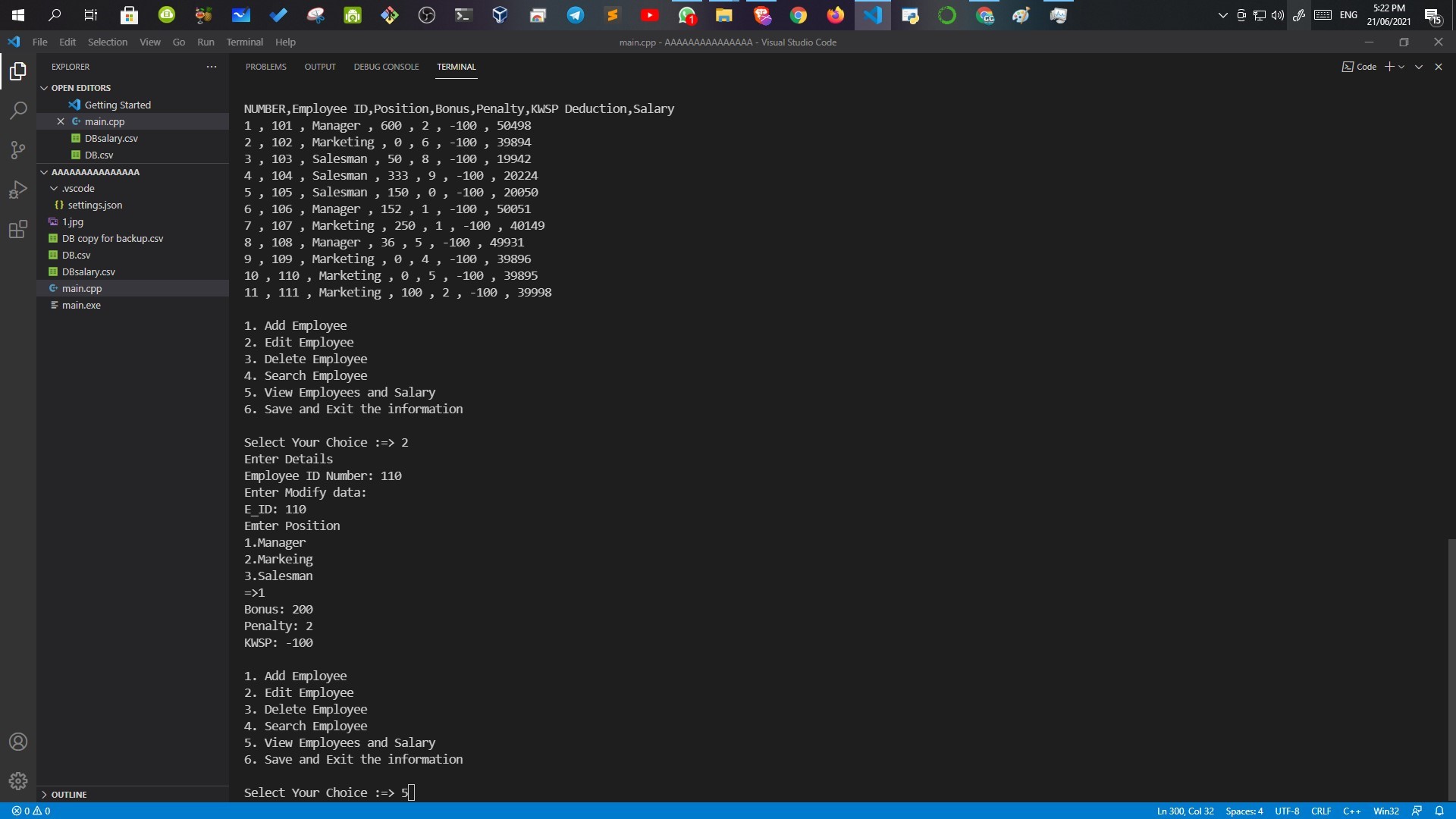Screen dimensions: 1456x819
Task: Collapse the .vscode folder
Action: coord(54,188)
